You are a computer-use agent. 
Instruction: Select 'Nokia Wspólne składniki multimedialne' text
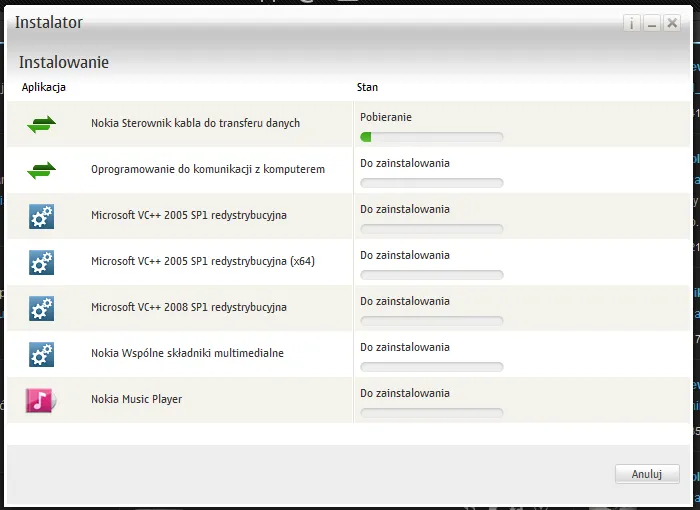pos(188,353)
